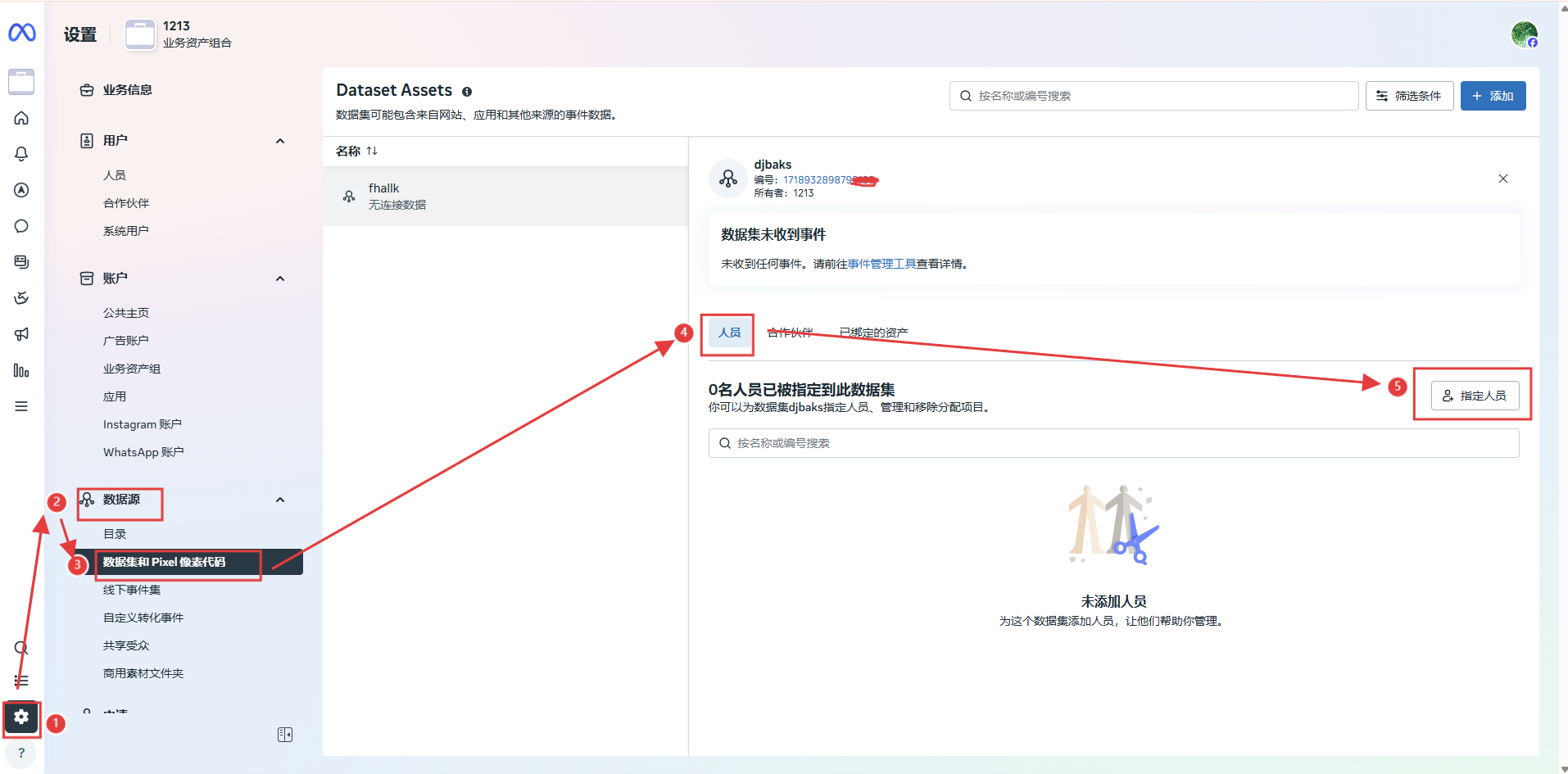Open 应用 in sidebar
The width and height of the screenshot is (1568, 774).
pos(115,396)
